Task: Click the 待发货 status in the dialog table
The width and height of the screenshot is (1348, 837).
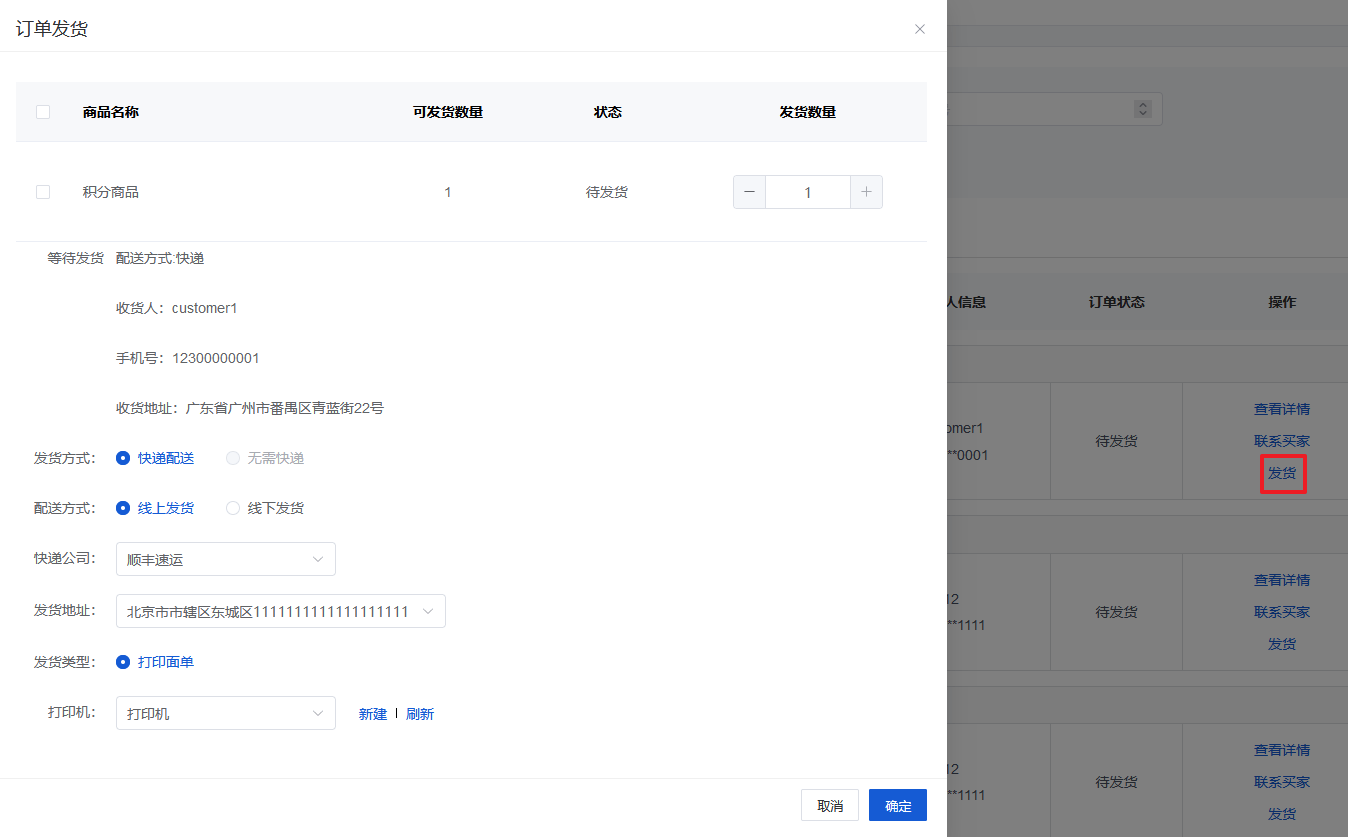Action: (x=607, y=192)
